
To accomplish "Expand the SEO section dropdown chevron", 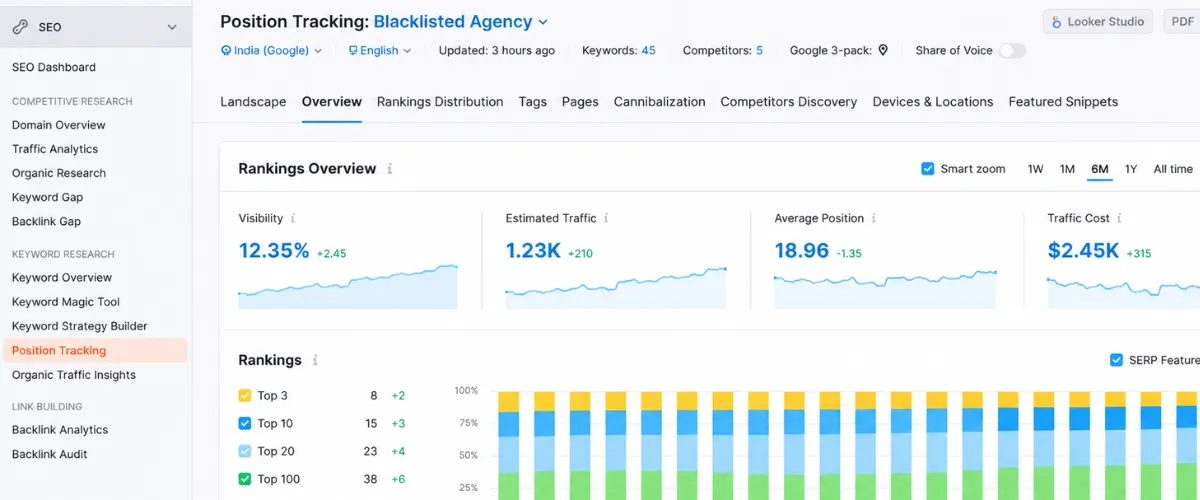I will pyautogui.click(x=172, y=27).
